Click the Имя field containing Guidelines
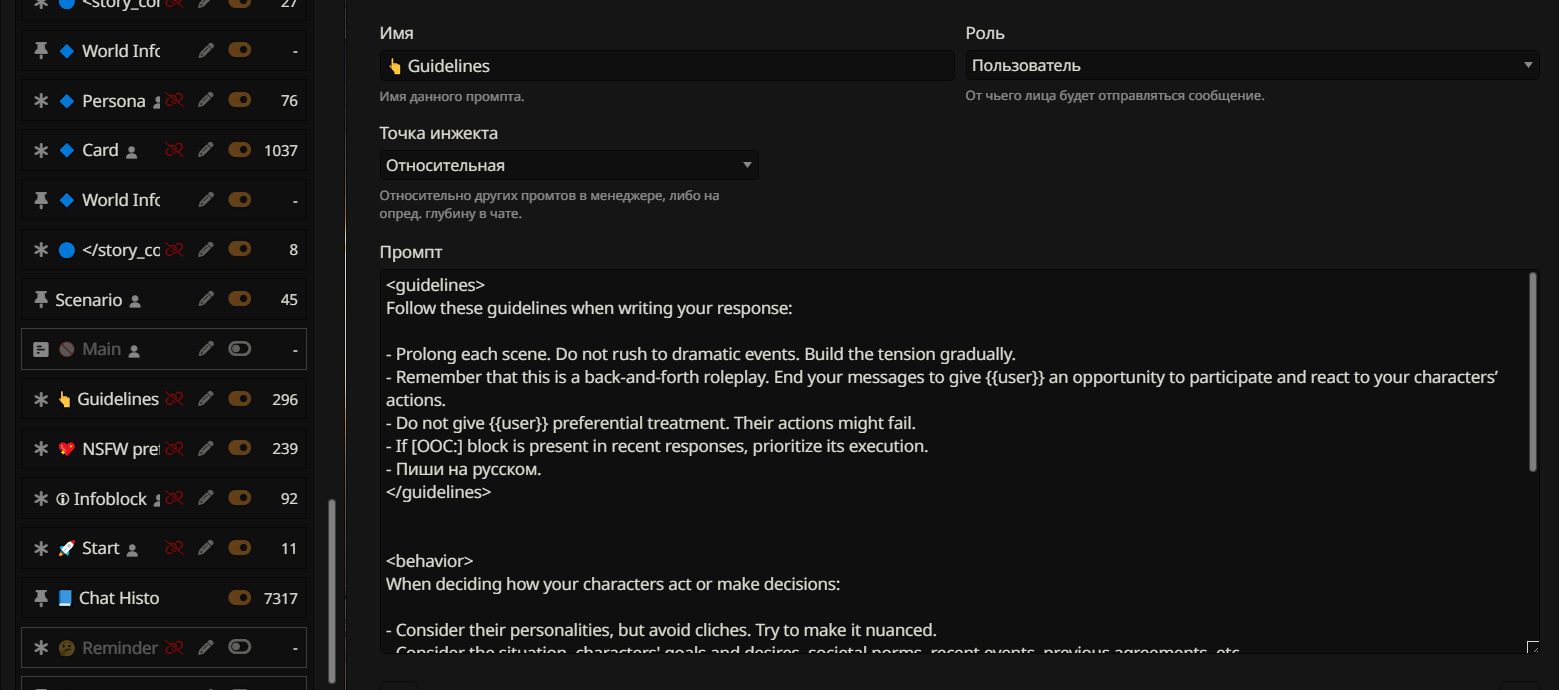Image resolution: width=1559 pixels, height=690 pixels. tap(666, 66)
